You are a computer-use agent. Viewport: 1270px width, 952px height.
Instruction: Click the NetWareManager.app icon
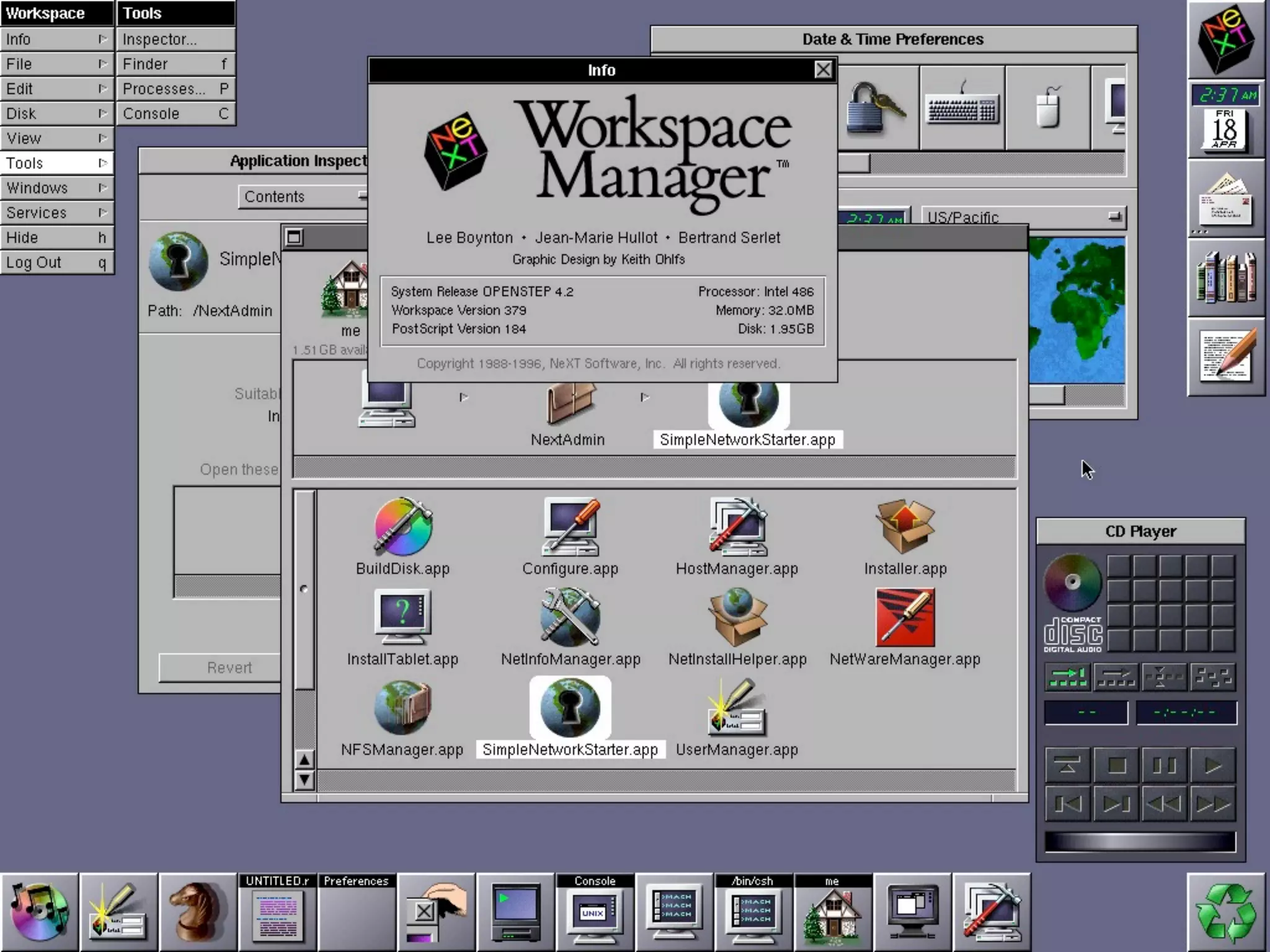[905, 617]
